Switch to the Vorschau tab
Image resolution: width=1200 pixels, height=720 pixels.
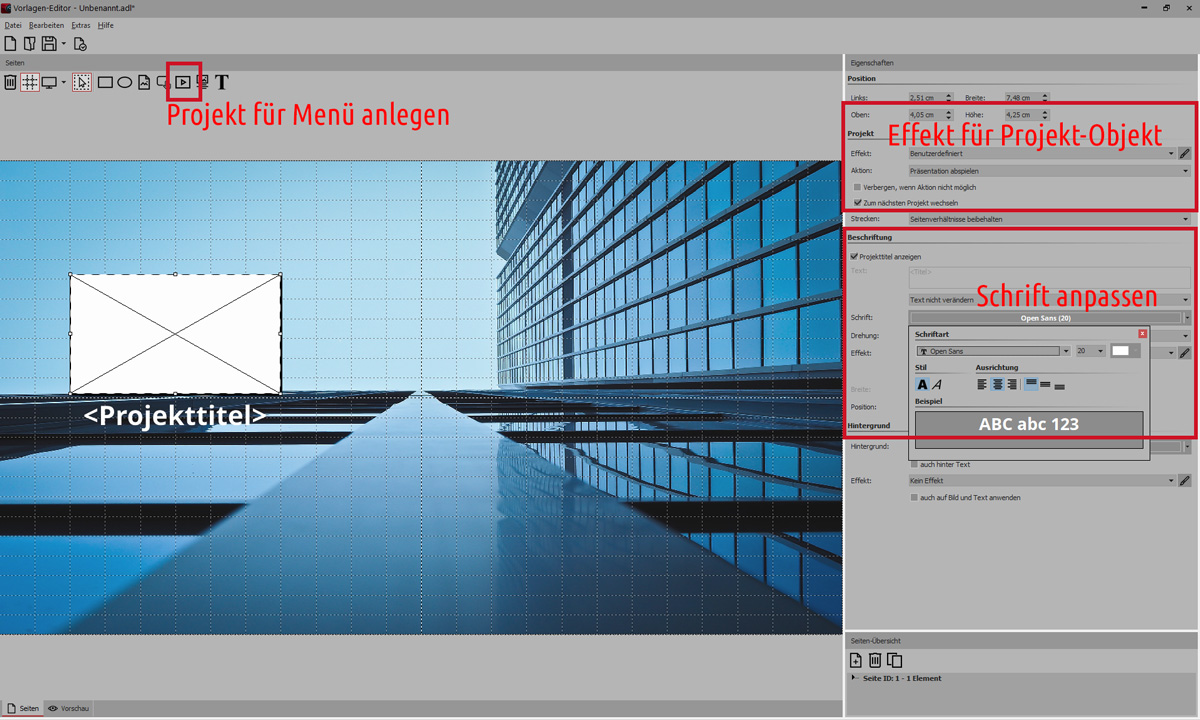click(x=69, y=708)
